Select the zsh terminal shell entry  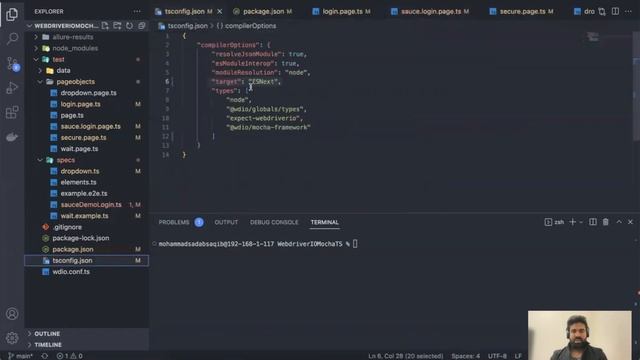coord(554,222)
